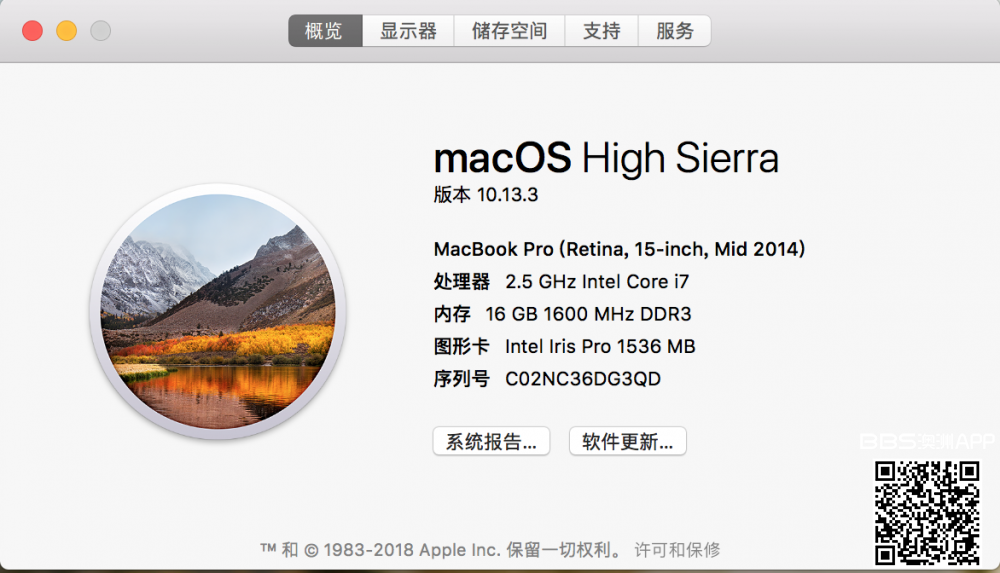This screenshot has height=573, width=1000.
Task: Click the macOS High Sierra title
Action: point(606,158)
